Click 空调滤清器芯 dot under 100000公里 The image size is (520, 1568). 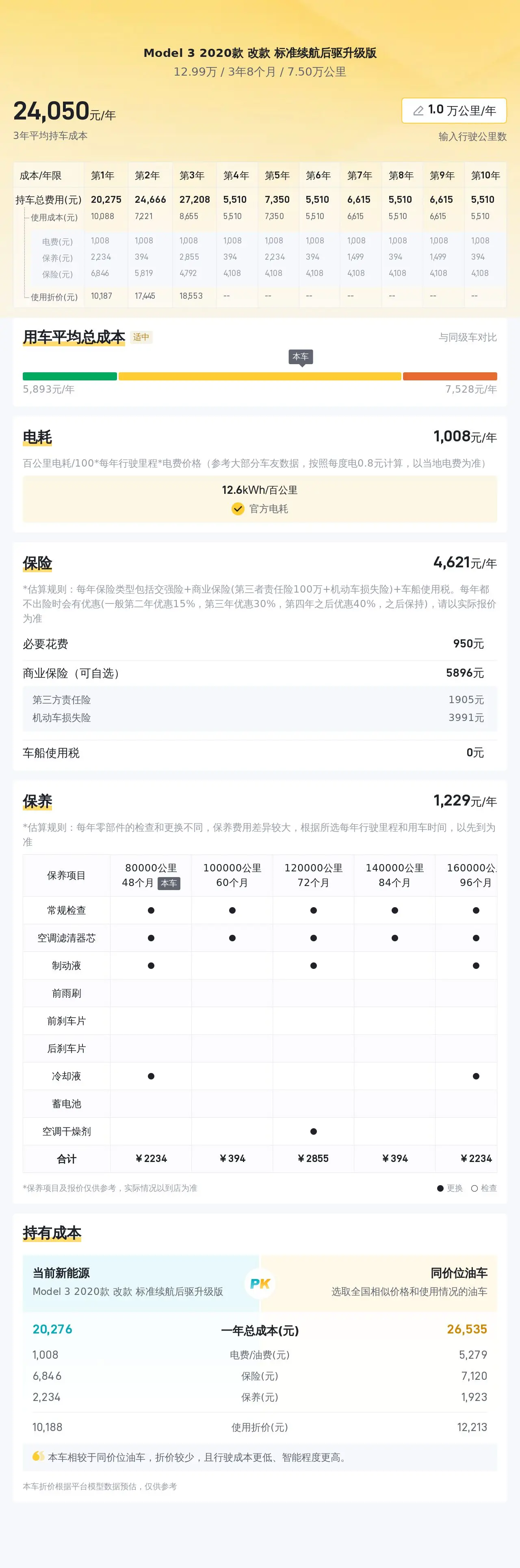pyautogui.click(x=232, y=938)
